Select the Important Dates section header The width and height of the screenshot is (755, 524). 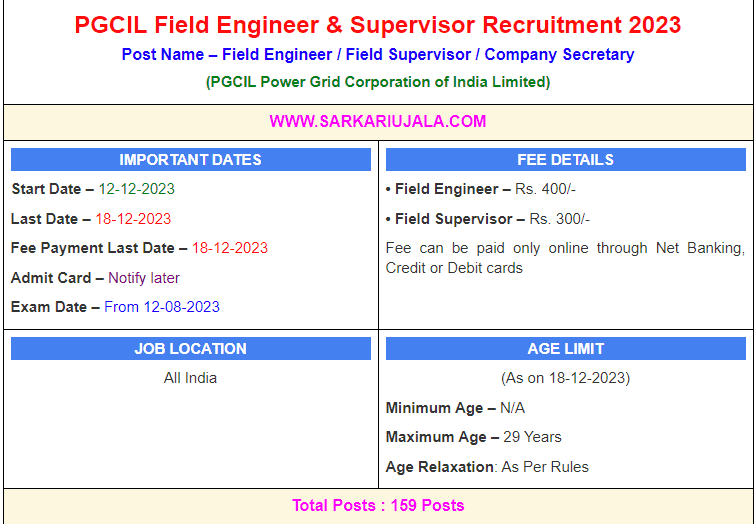[x=190, y=160]
